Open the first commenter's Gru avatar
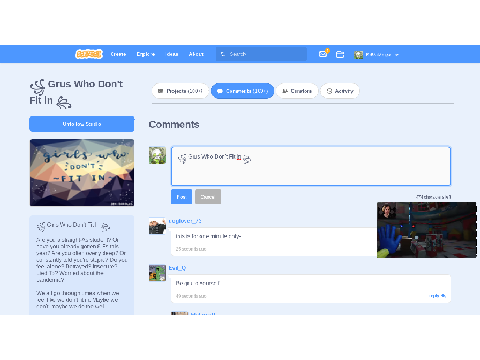This screenshot has width=480, height=360. pyautogui.click(x=157, y=226)
